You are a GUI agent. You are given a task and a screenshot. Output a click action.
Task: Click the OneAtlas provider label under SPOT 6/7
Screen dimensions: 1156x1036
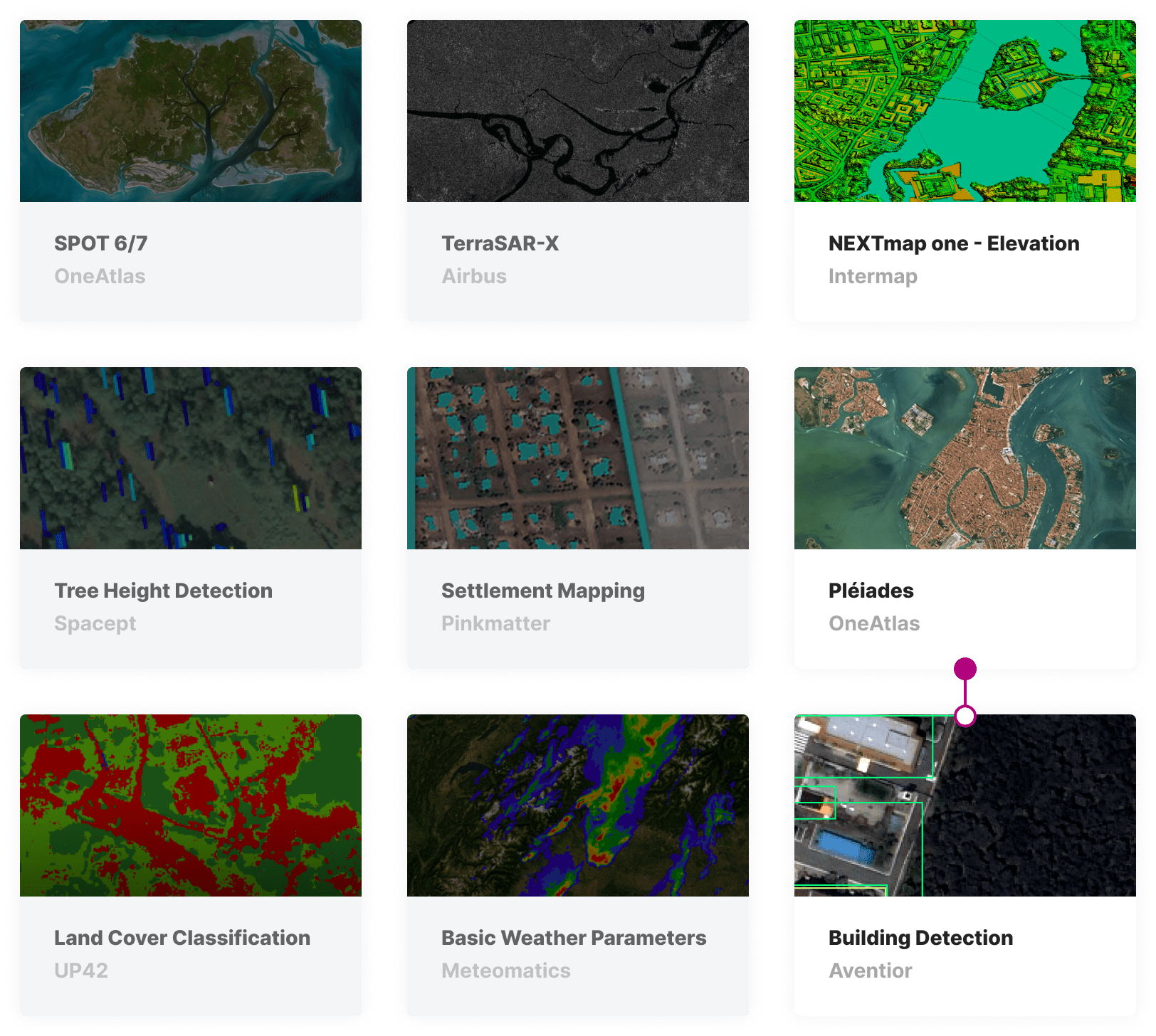click(x=100, y=277)
